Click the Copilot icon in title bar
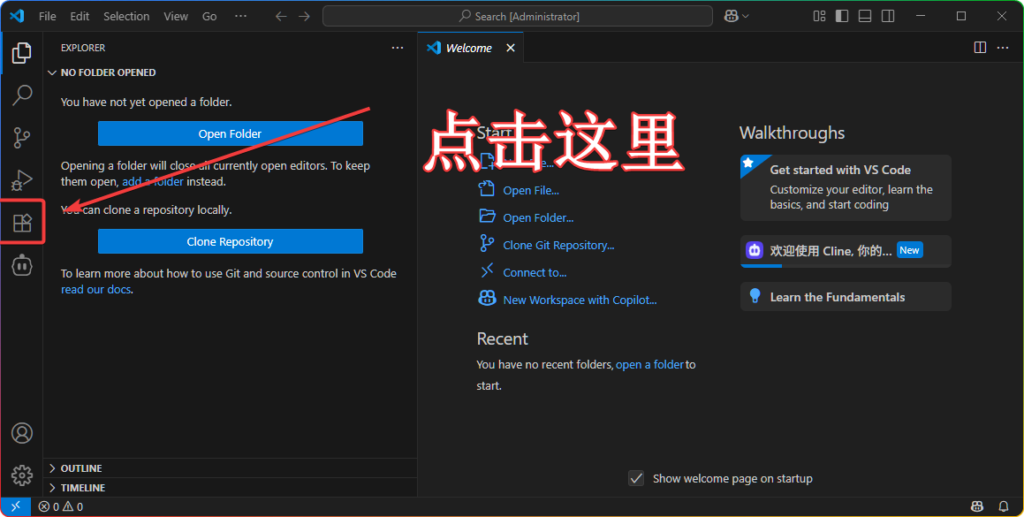The width and height of the screenshot is (1024, 517). click(731, 16)
